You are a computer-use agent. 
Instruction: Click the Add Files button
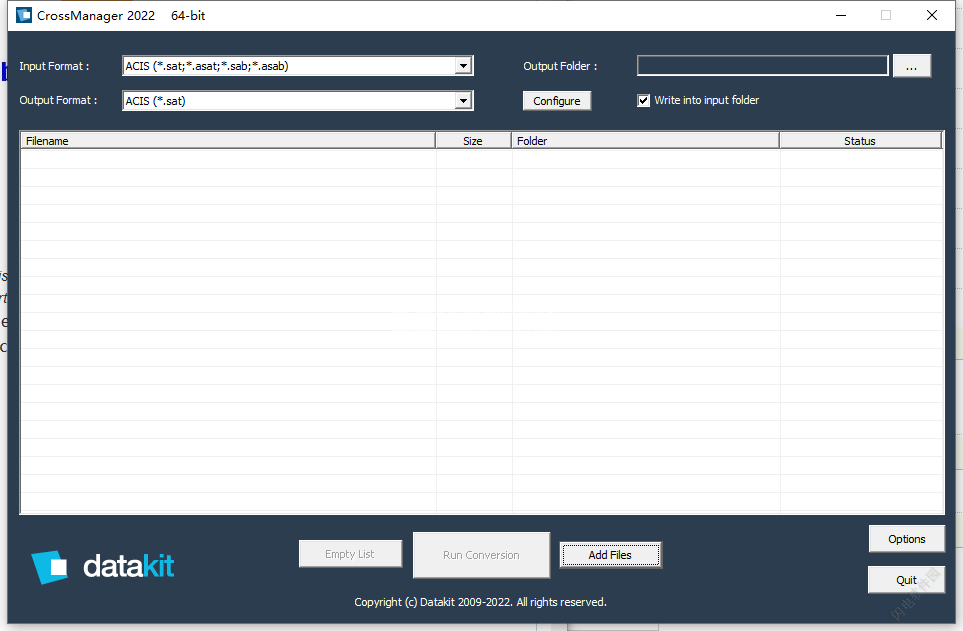point(610,555)
